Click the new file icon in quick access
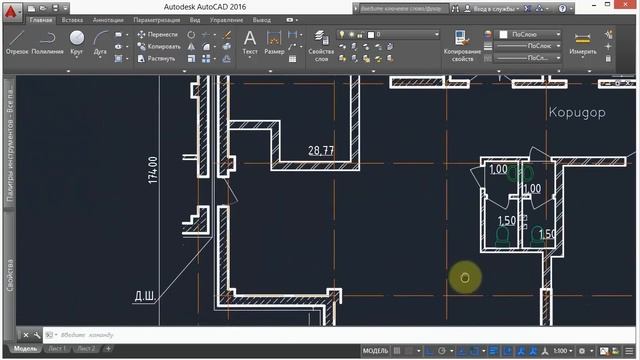This screenshot has height=360, width=640. 31,8
